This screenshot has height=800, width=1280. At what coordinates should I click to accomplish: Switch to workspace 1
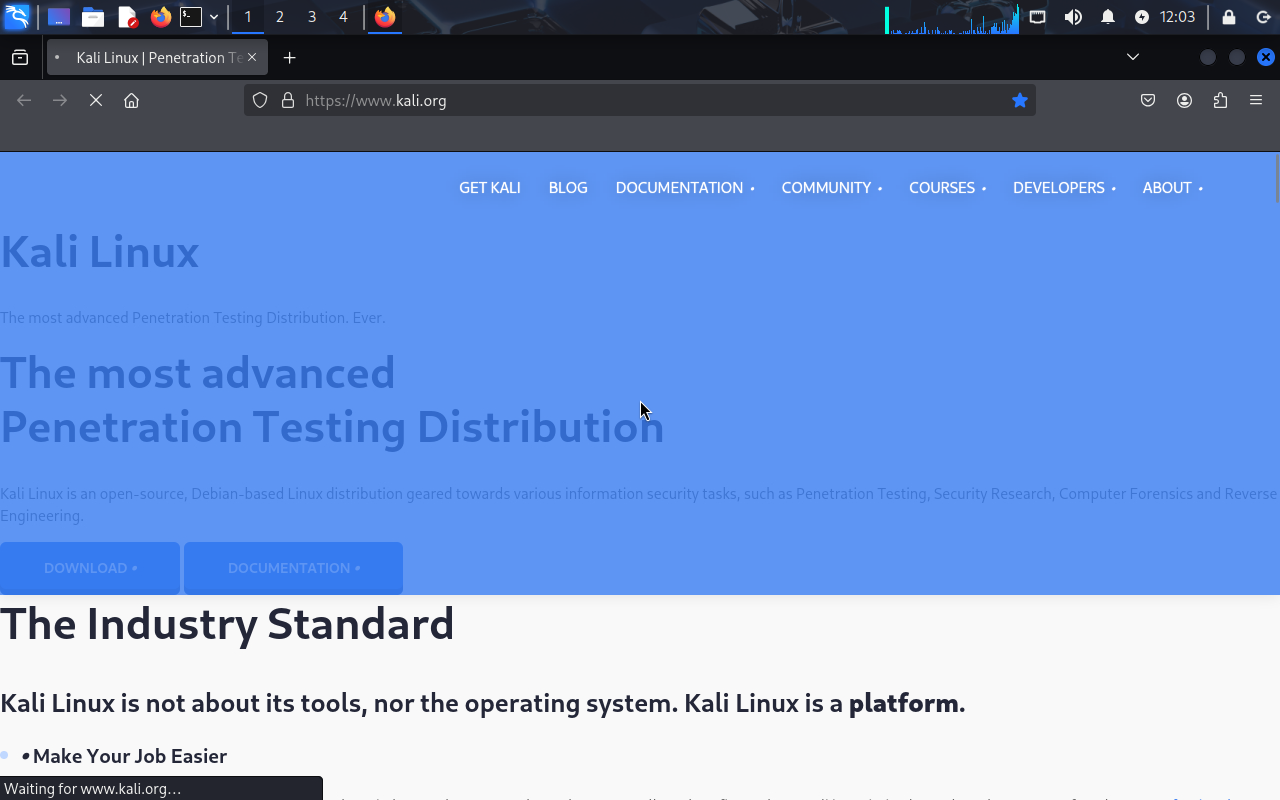(x=248, y=17)
